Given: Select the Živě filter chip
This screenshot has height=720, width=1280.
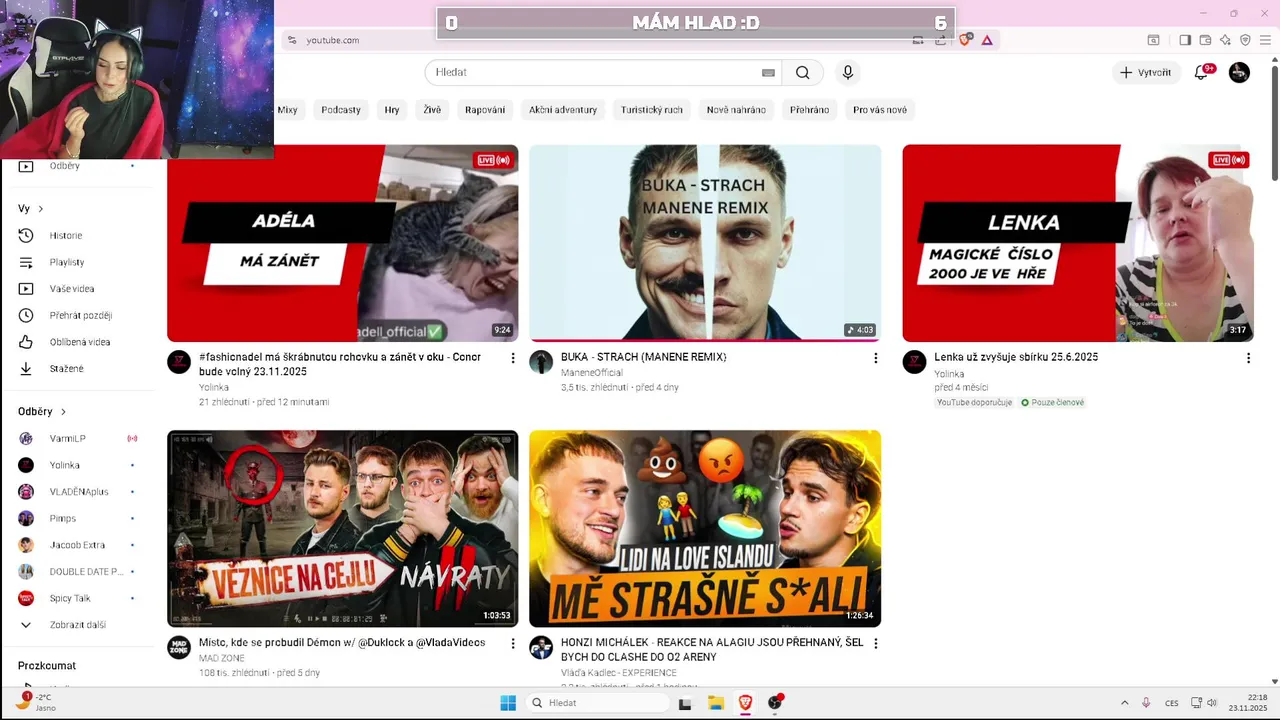Looking at the screenshot, I should pyautogui.click(x=432, y=110).
